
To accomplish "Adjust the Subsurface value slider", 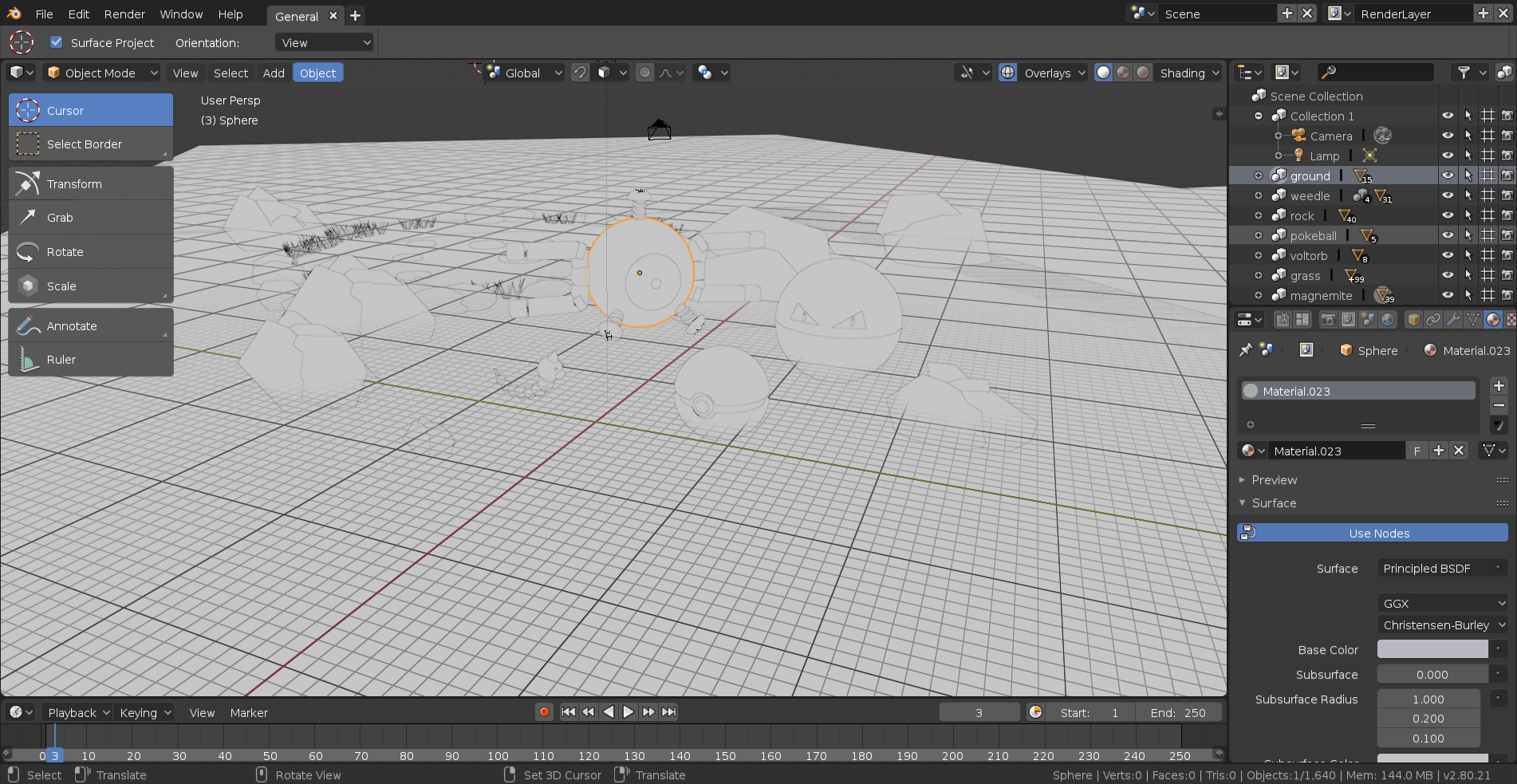I will pos(1432,674).
